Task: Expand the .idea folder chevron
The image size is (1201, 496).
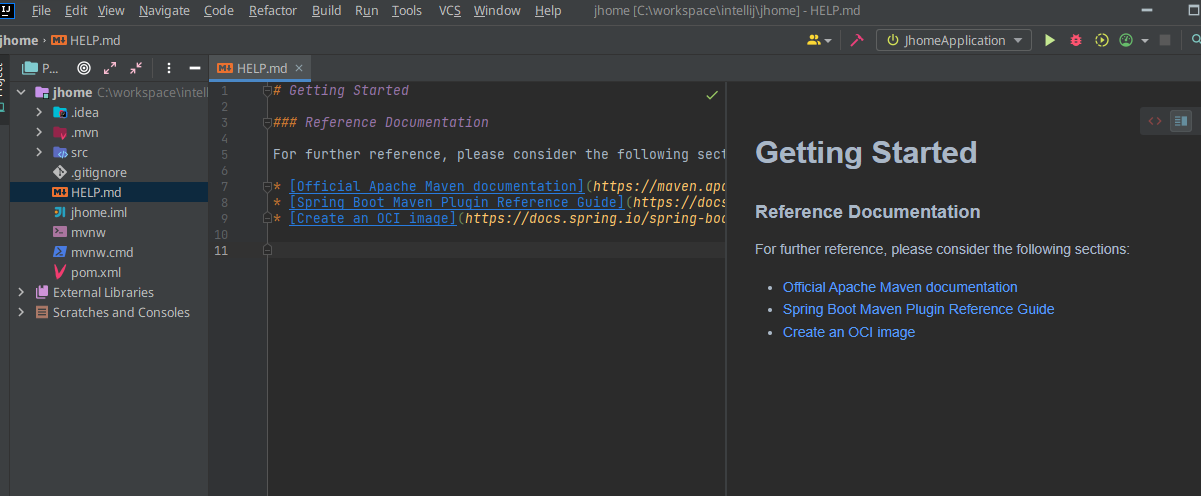Action: pyautogui.click(x=38, y=112)
